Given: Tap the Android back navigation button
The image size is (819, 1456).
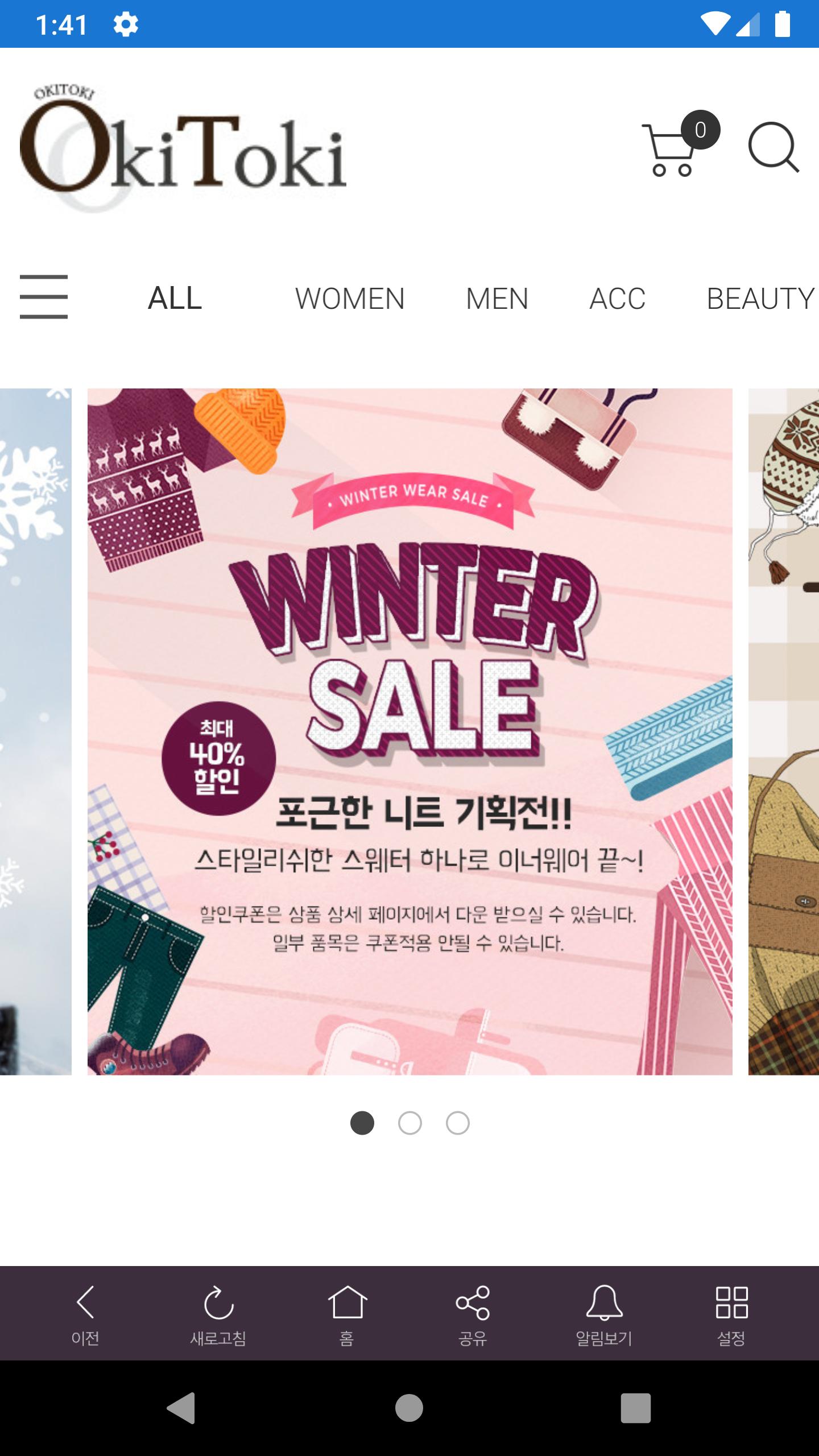Looking at the screenshot, I should point(181,1408).
